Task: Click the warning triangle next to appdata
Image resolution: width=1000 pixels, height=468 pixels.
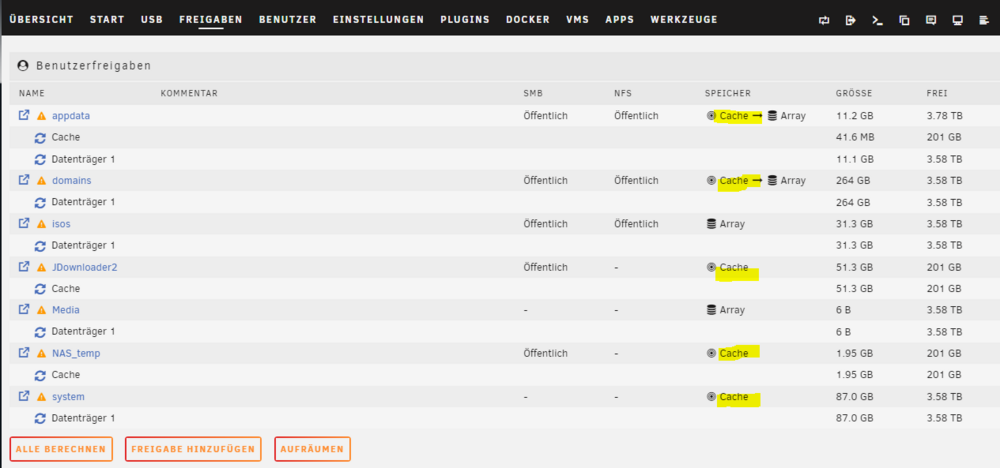Action: point(41,116)
